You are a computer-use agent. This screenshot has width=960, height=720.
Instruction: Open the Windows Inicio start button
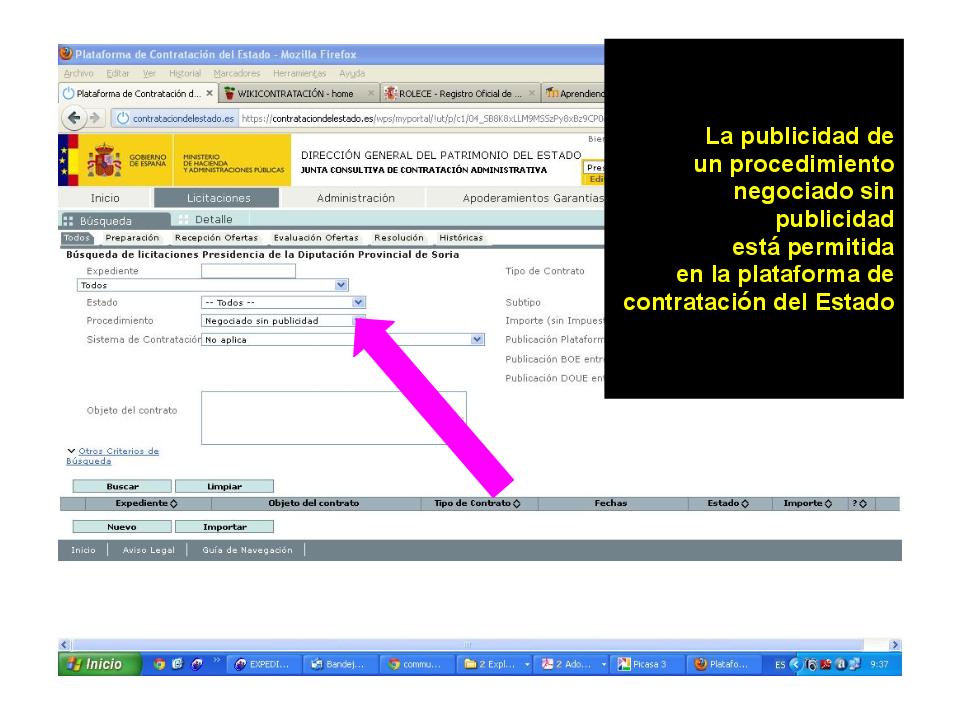coord(99,664)
